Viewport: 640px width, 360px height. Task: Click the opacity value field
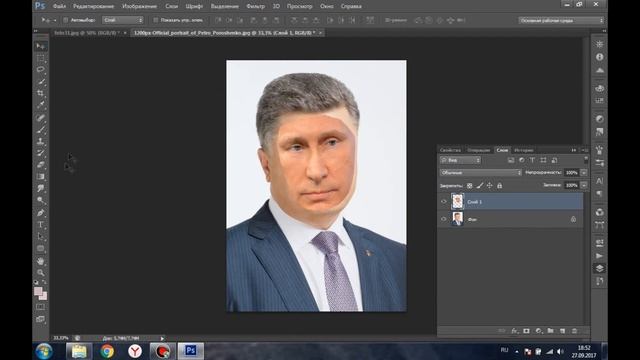pos(571,173)
